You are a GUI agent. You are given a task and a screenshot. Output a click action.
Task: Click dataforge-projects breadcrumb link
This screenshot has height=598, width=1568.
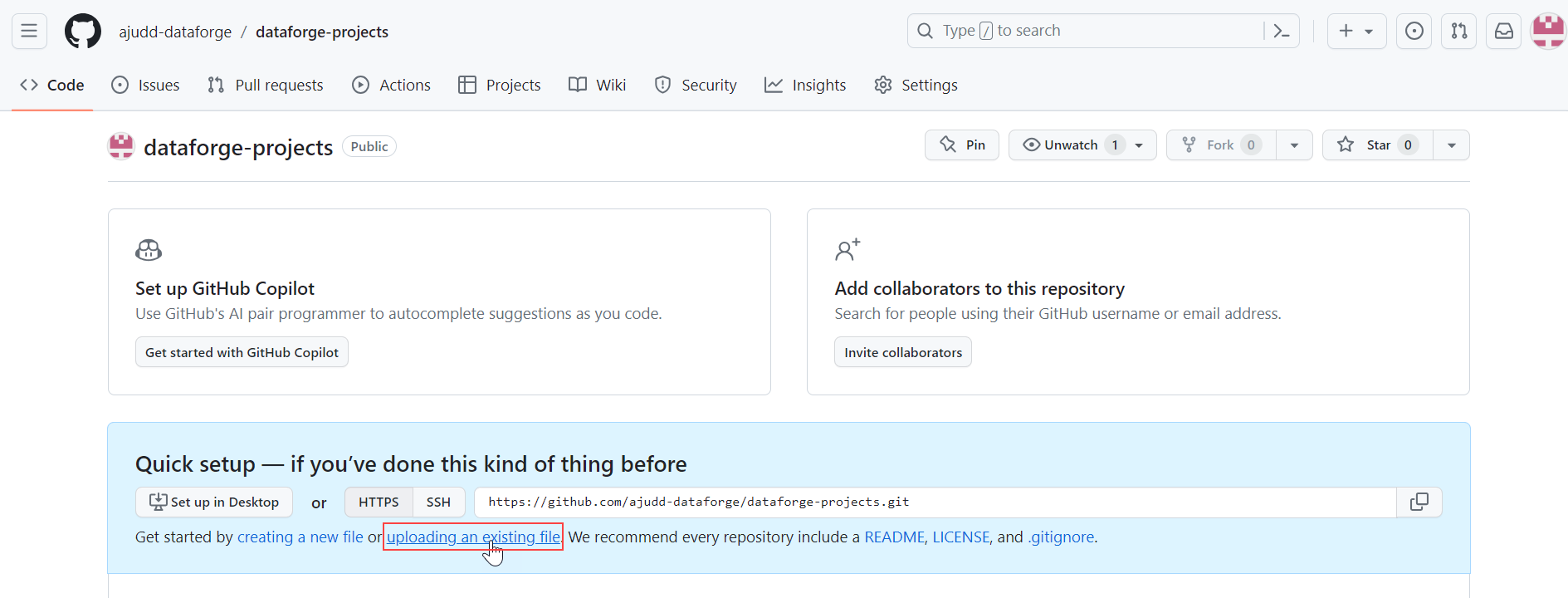[x=322, y=32]
